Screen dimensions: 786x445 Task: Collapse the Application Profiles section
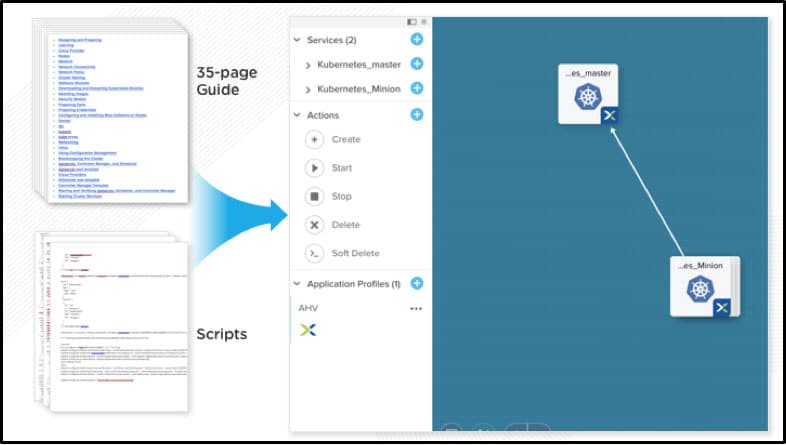297,285
